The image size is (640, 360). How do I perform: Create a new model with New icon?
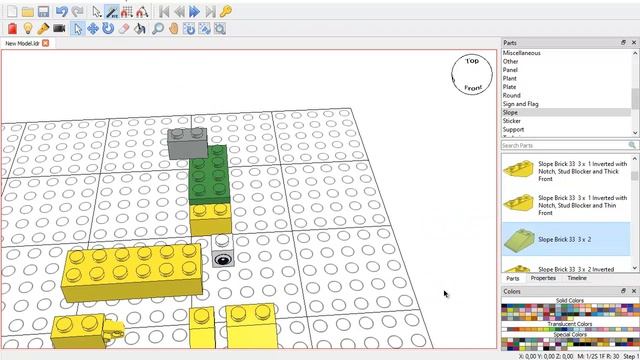12,11
